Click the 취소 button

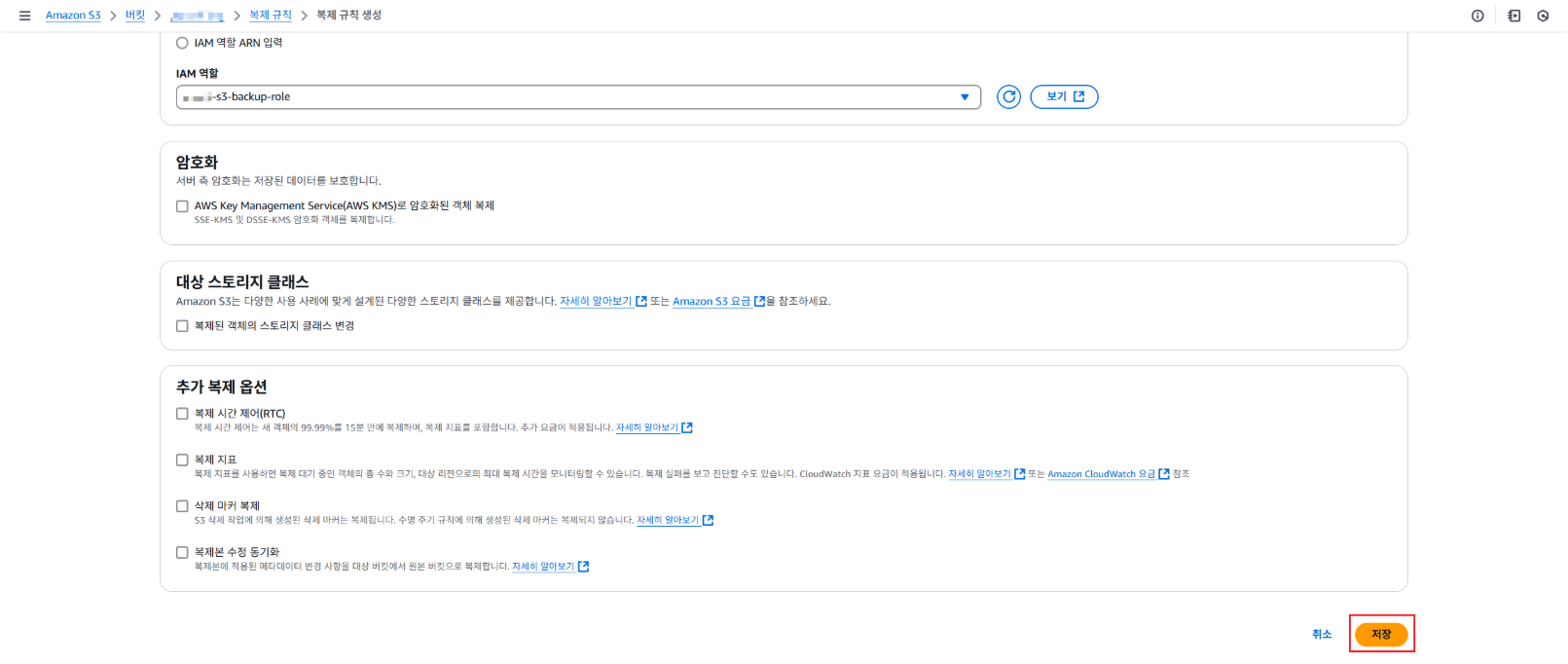click(1321, 634)
